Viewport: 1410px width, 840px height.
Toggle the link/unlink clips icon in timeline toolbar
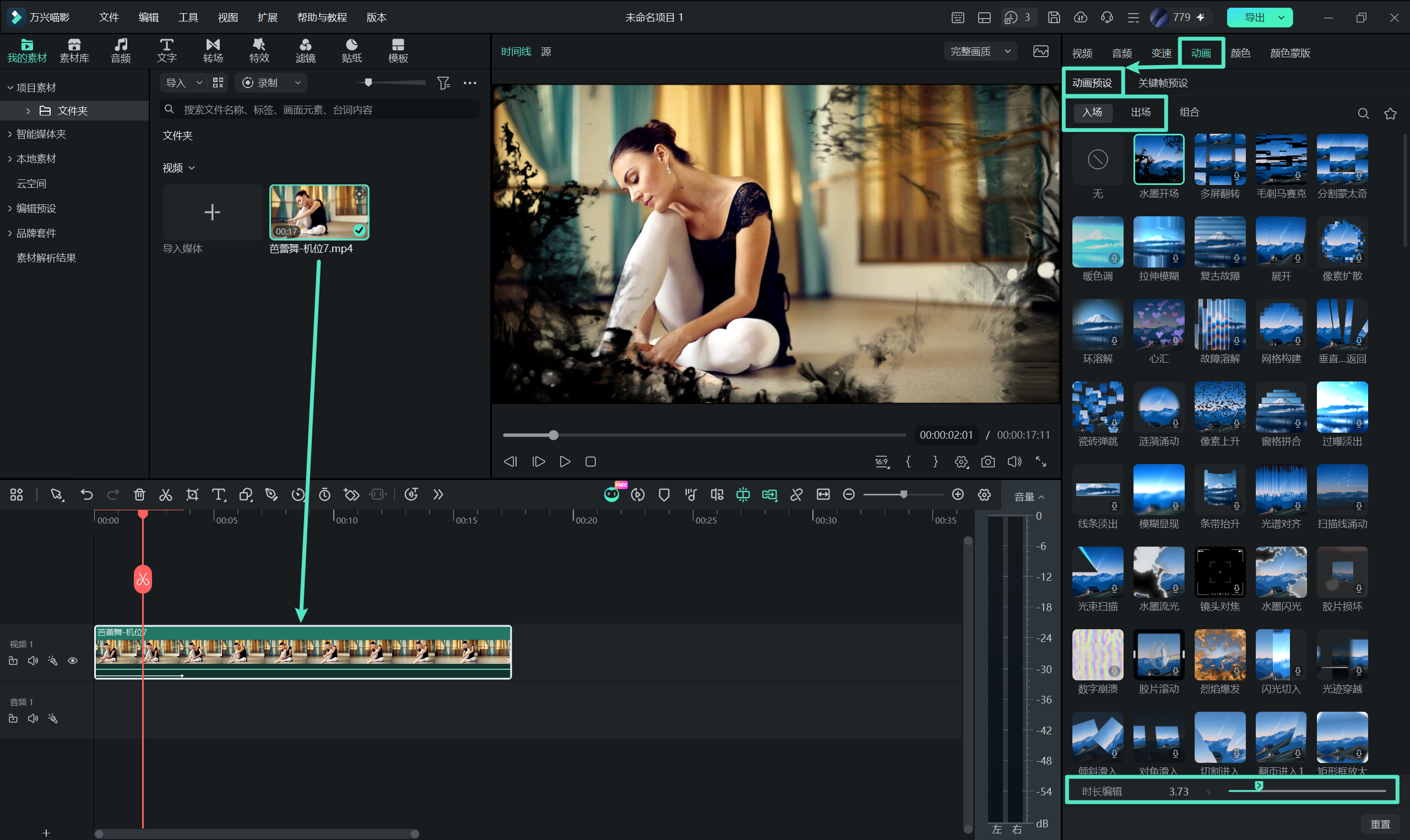[x=797, y=495]
